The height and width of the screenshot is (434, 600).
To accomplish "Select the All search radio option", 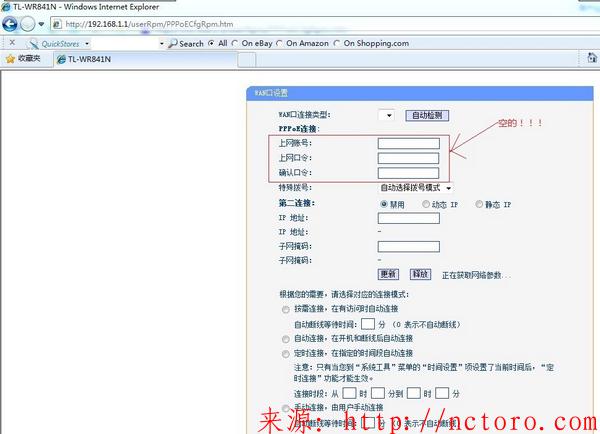I will 211,43.
